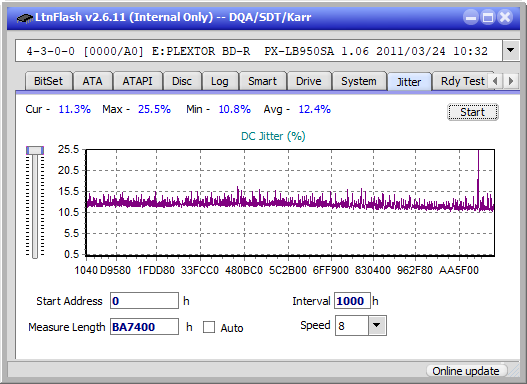
Task: Click into the Start Address field
Action: pyautogui.click(x=145, y=300)
